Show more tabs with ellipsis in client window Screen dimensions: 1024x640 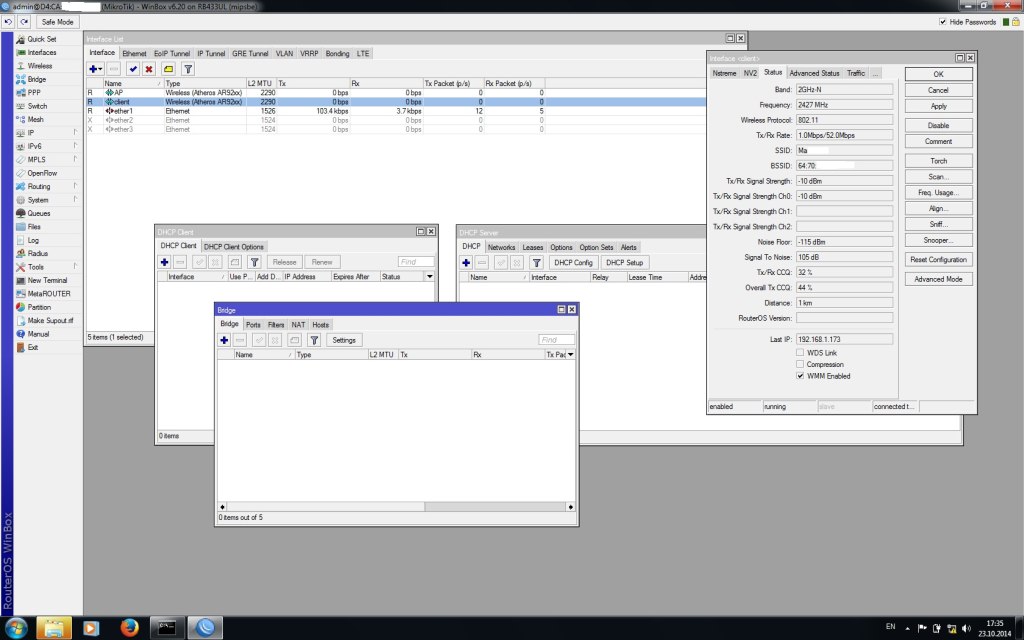point(875,73)
